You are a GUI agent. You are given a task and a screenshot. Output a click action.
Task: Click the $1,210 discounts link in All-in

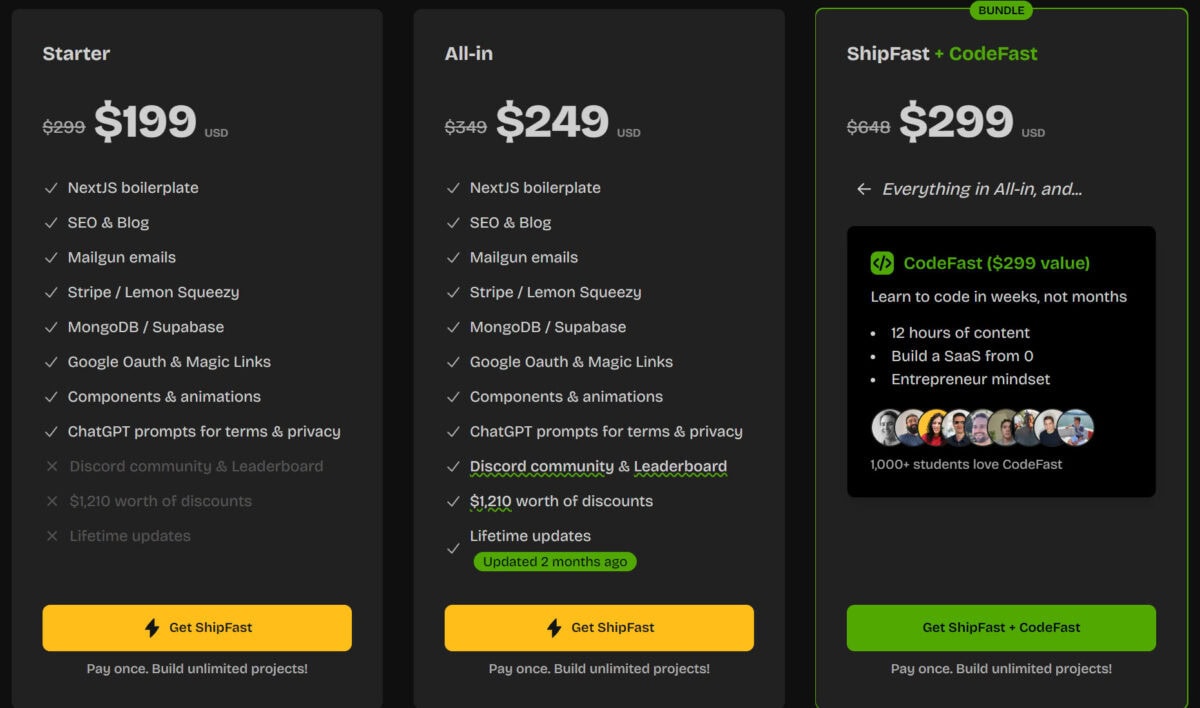[491, 501]
